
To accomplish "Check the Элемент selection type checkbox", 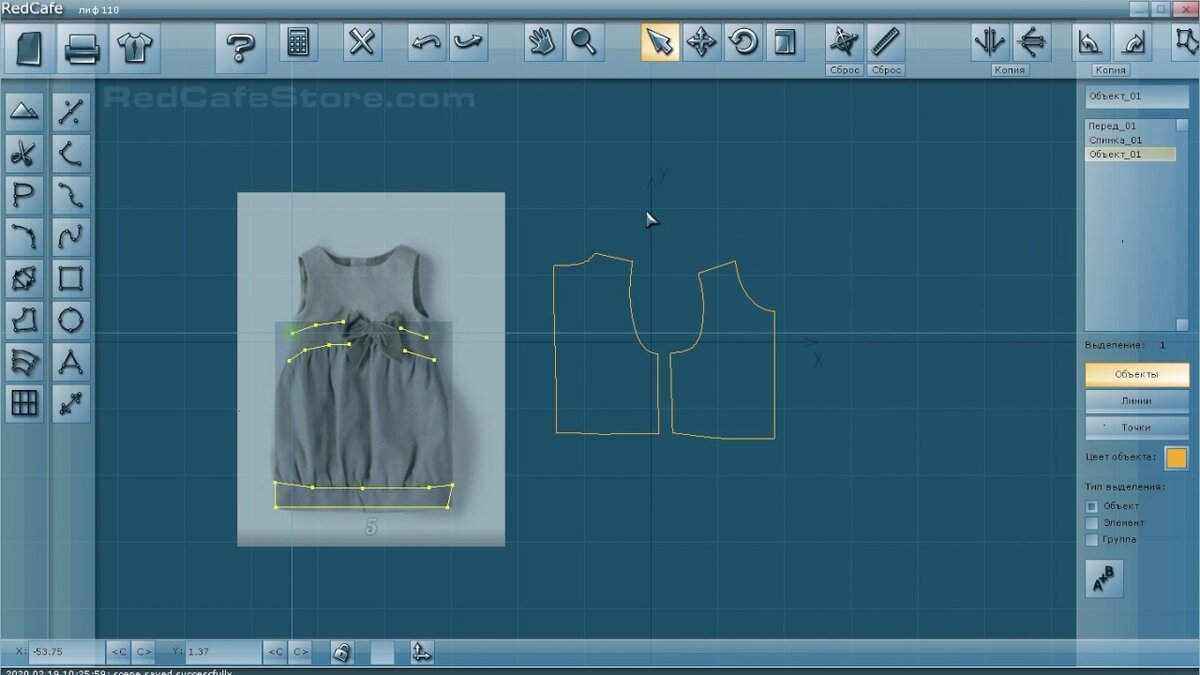I will tap(1092, 523).
